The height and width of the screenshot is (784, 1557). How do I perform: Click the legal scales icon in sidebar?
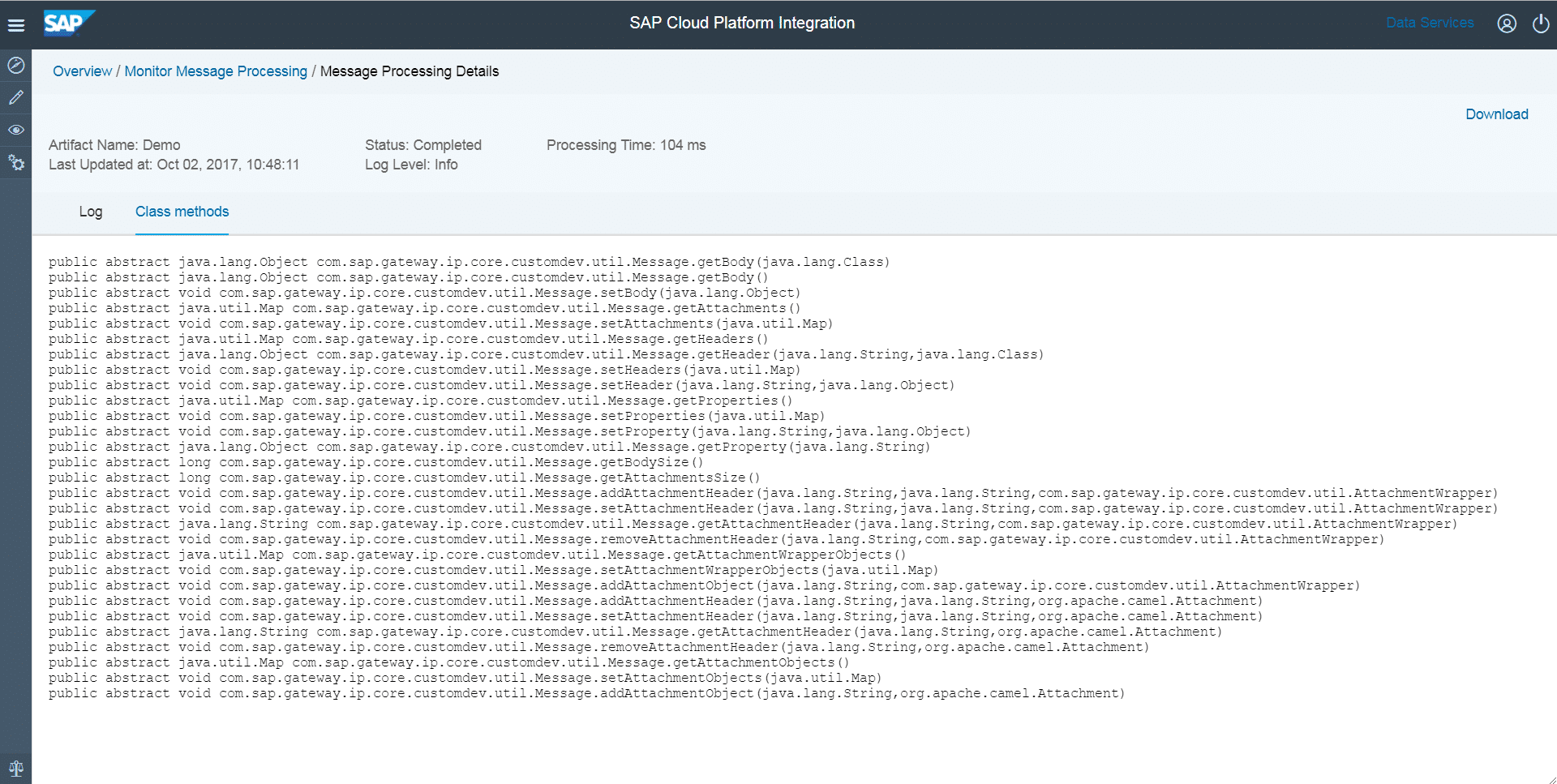point(16,768)
